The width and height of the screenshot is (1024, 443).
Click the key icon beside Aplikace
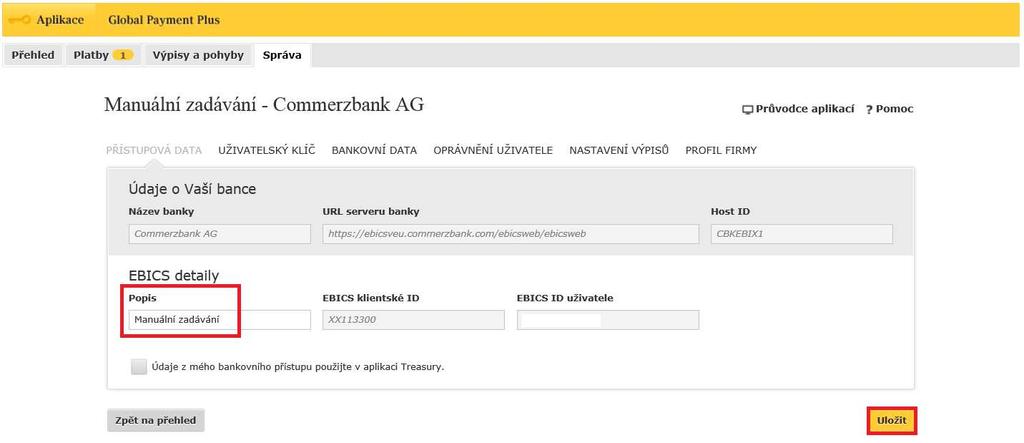click(x=20, y=20)
